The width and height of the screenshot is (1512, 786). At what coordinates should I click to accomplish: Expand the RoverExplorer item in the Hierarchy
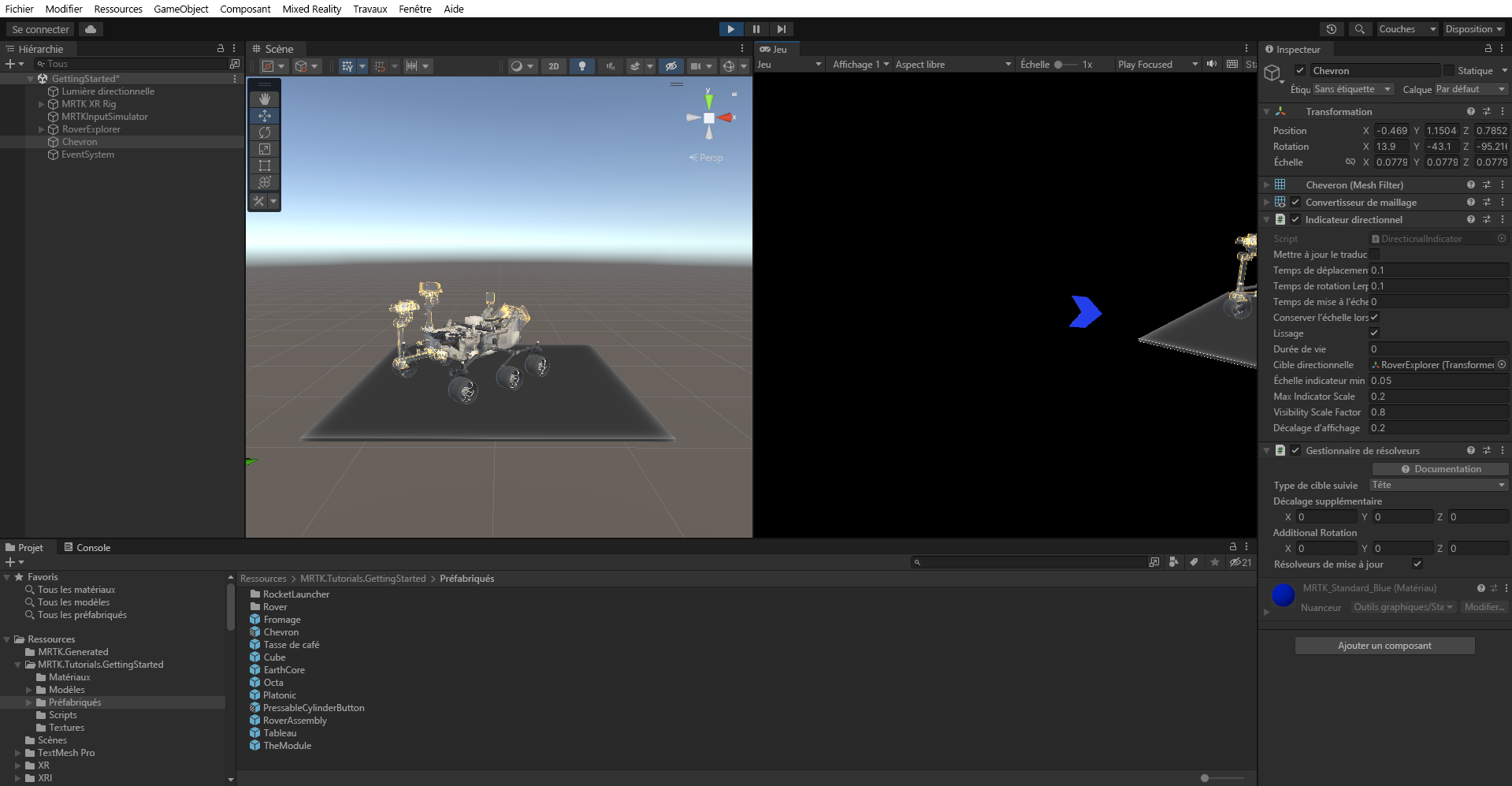click(x=40, y=129)
